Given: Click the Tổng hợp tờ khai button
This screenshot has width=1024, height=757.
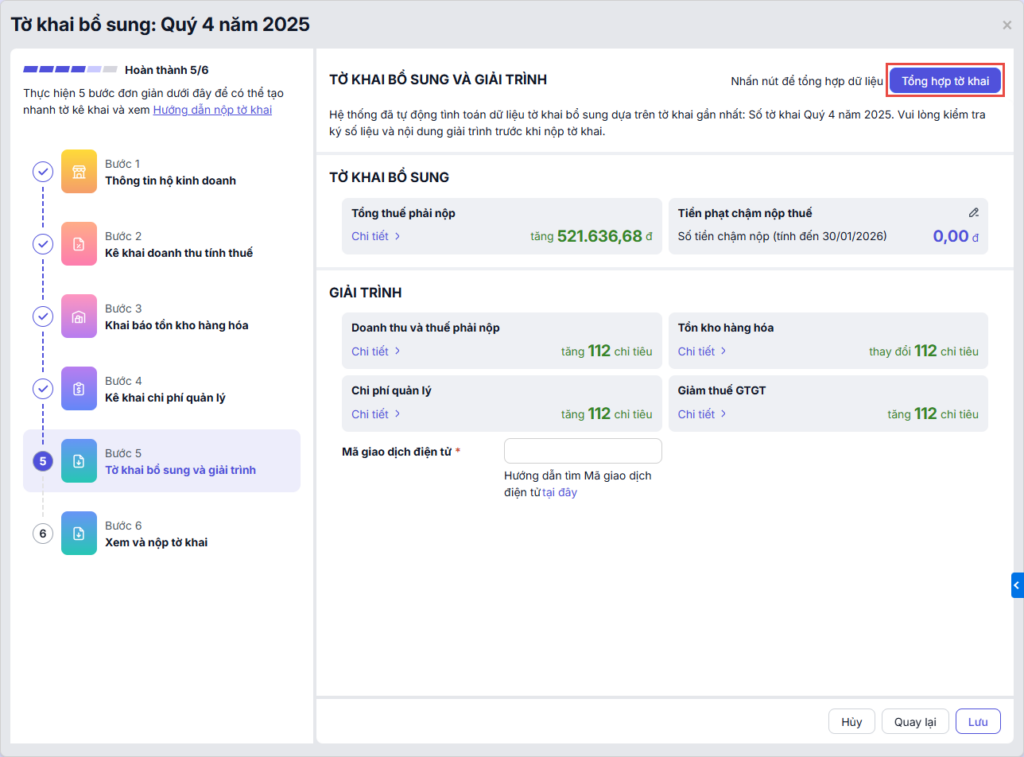Looking at the screenshot, I should coord(945,81).
